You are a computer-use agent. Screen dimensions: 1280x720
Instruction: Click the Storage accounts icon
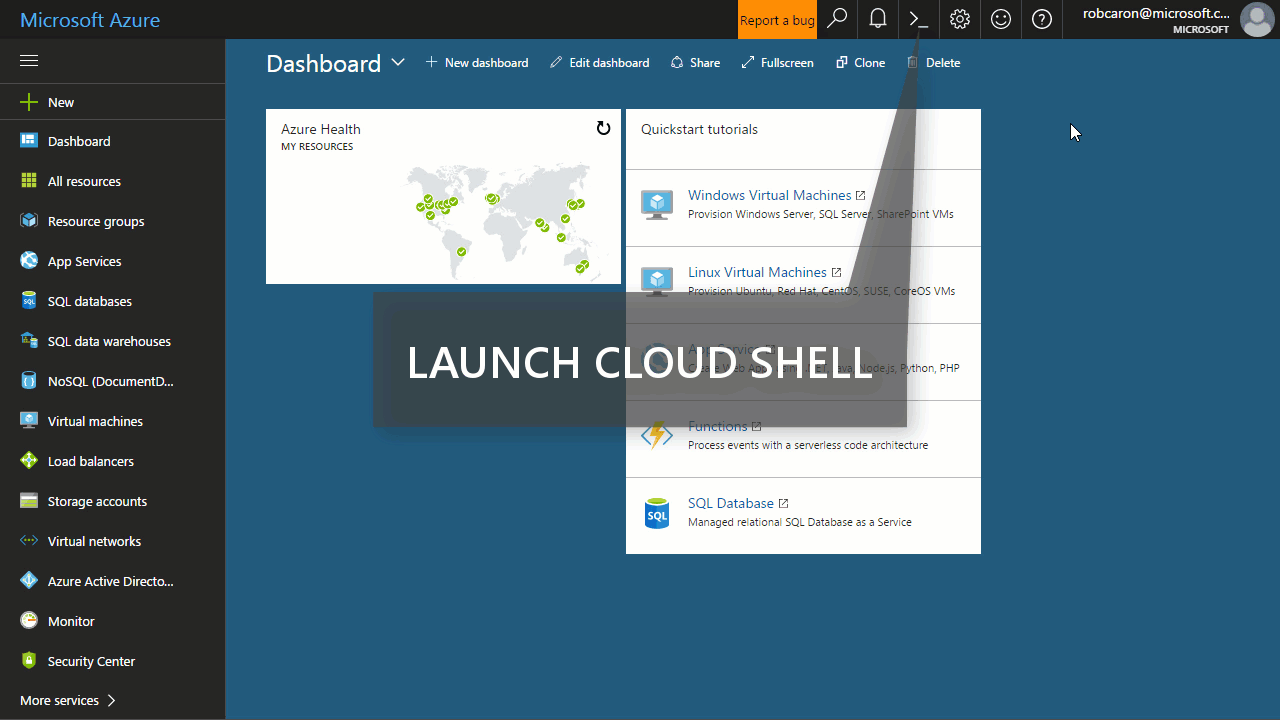click(x=29, y=501)
